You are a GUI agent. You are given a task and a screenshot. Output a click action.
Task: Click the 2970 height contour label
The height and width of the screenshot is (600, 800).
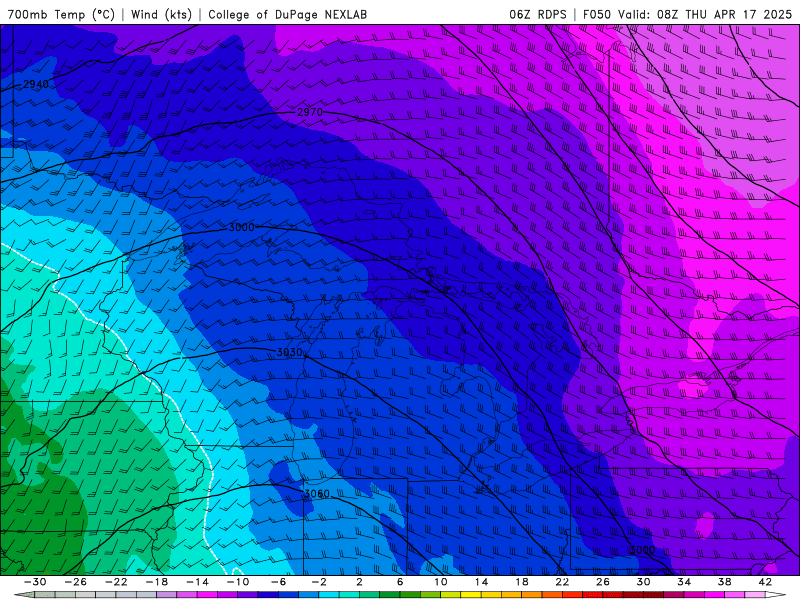pos(310,112)
